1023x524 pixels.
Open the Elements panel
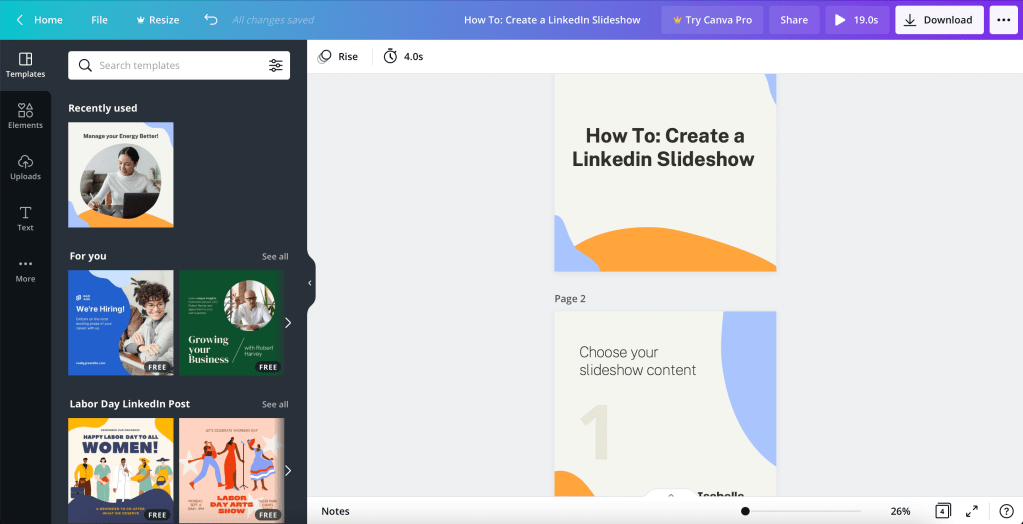pos(25,116)
